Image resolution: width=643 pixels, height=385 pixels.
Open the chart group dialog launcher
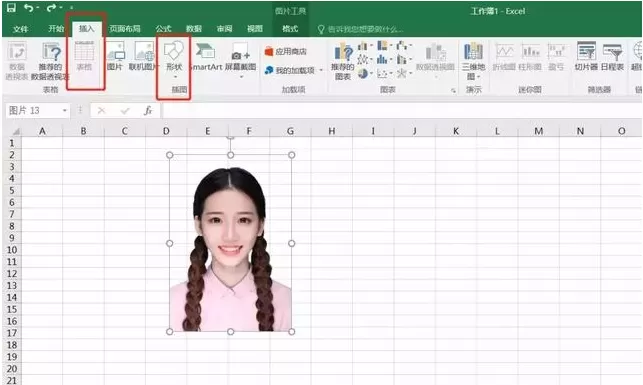click(453, 90)
